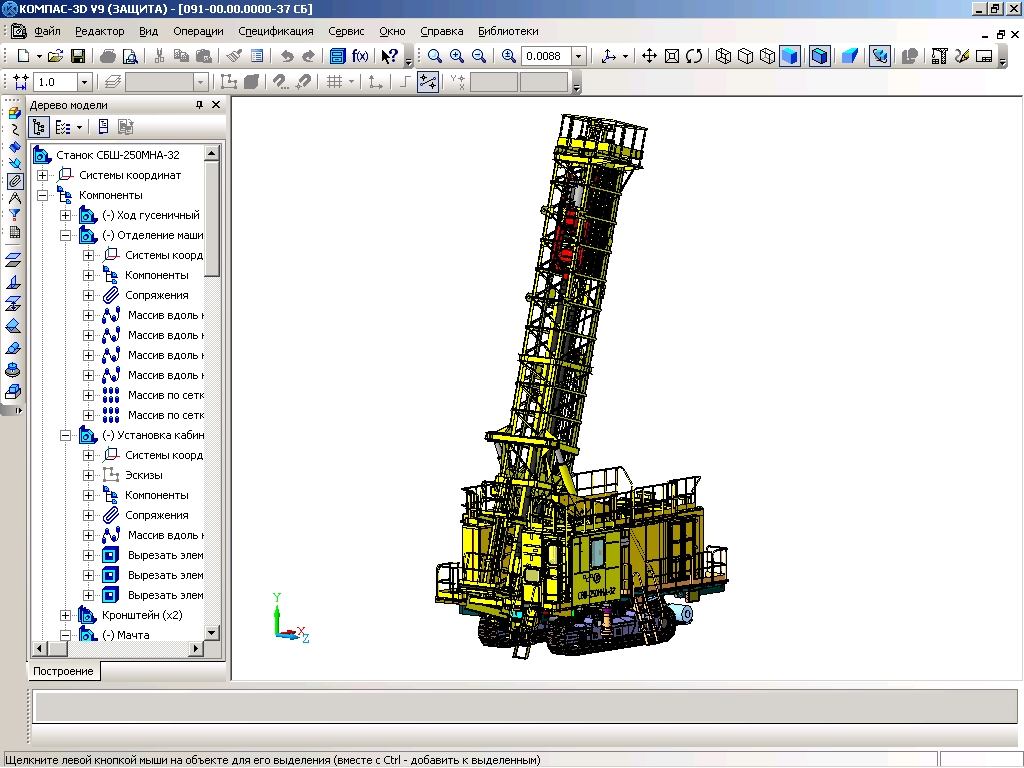The image size is (1024, 768).
Task: Select the filters funnel icon in the sidebar
Action: [x=14, y=215]
